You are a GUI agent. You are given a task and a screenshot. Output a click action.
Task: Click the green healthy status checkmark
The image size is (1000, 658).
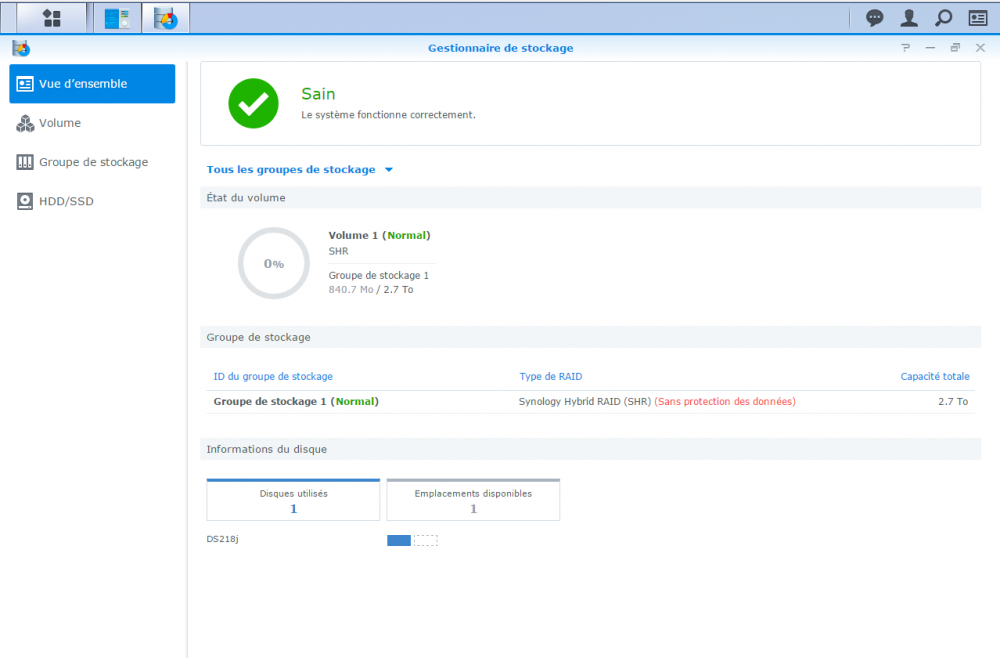click(253, 103)
